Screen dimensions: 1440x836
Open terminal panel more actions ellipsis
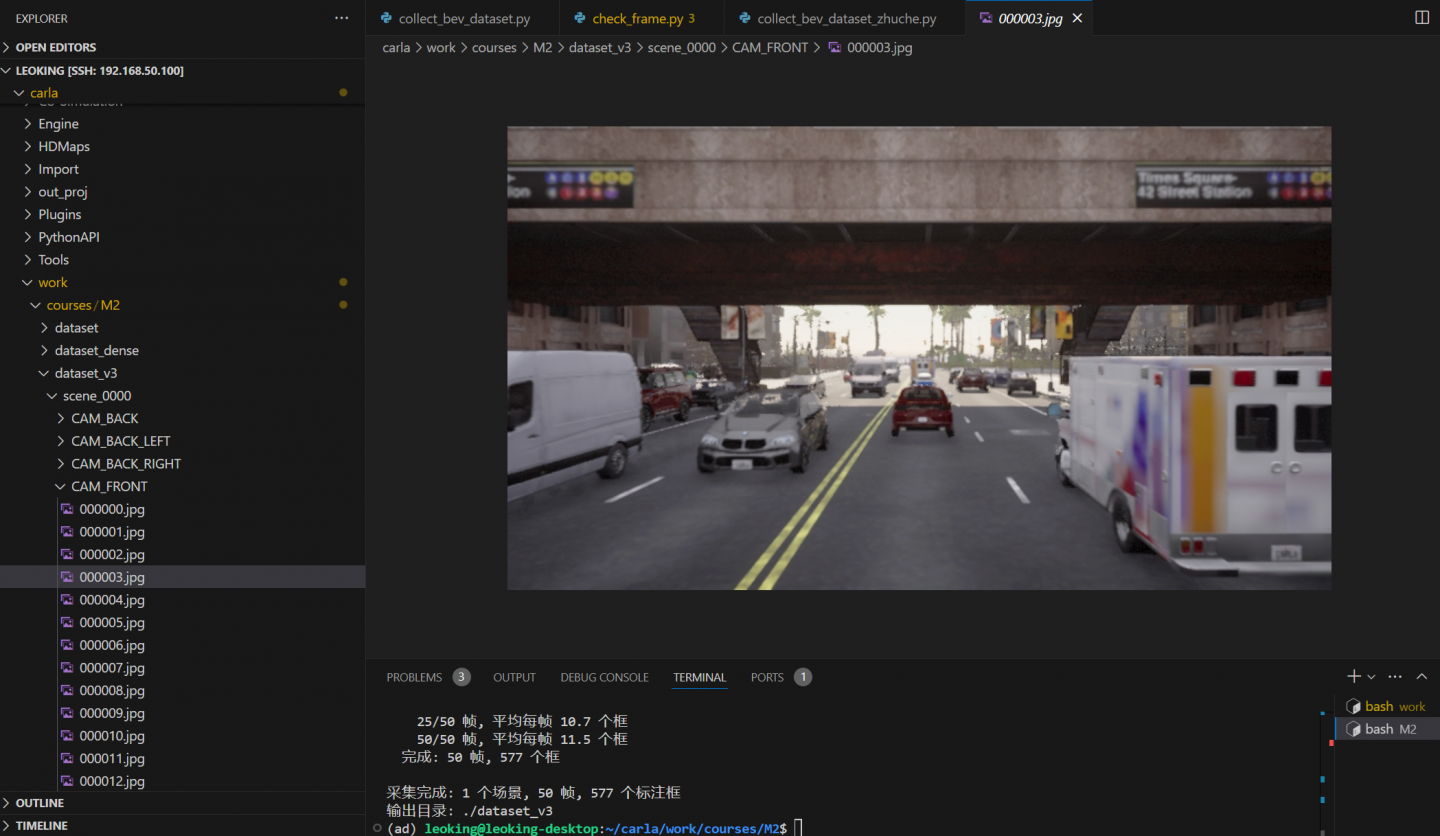[1395, 677]
